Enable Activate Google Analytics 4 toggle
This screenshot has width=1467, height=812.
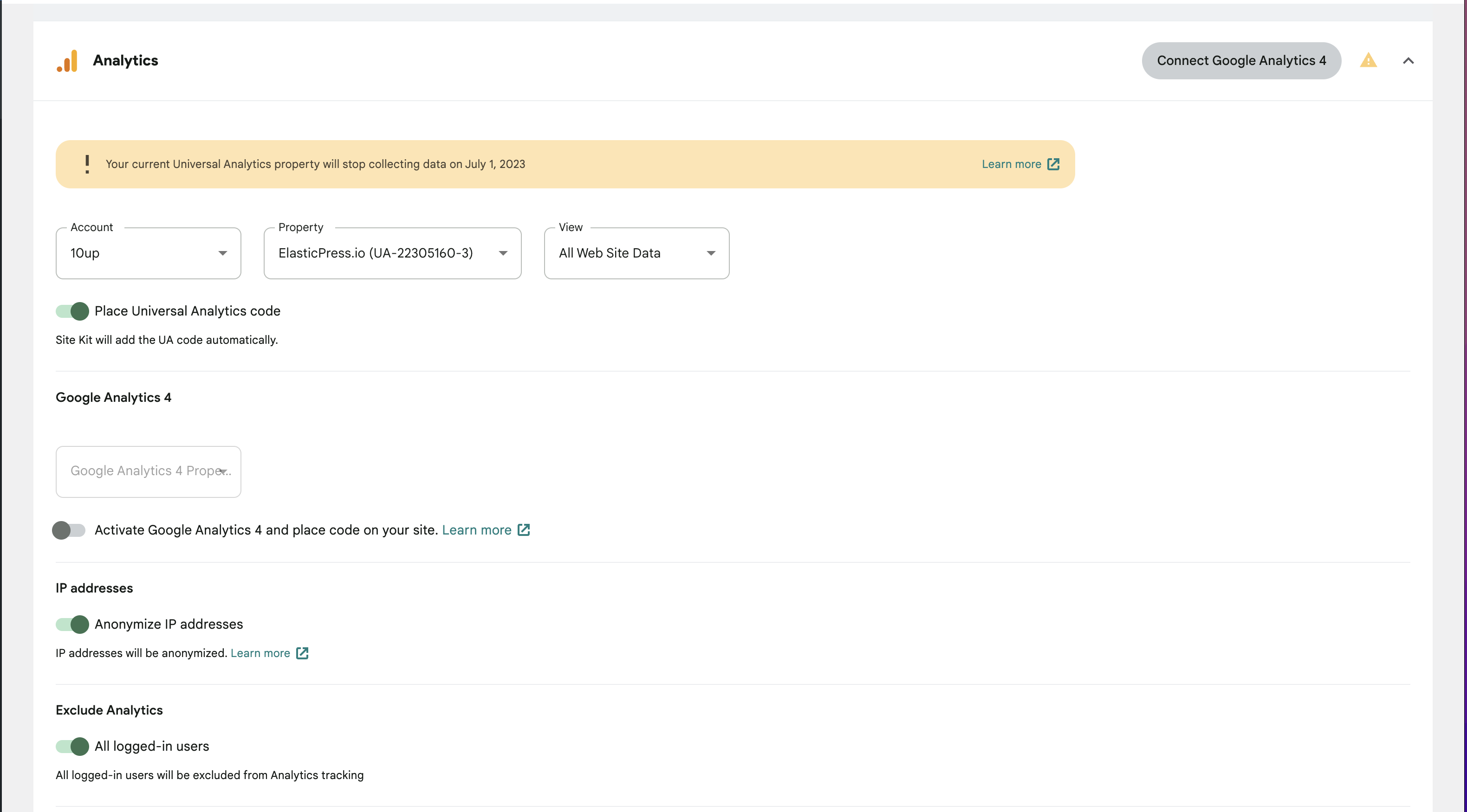[x=70, y=530]
